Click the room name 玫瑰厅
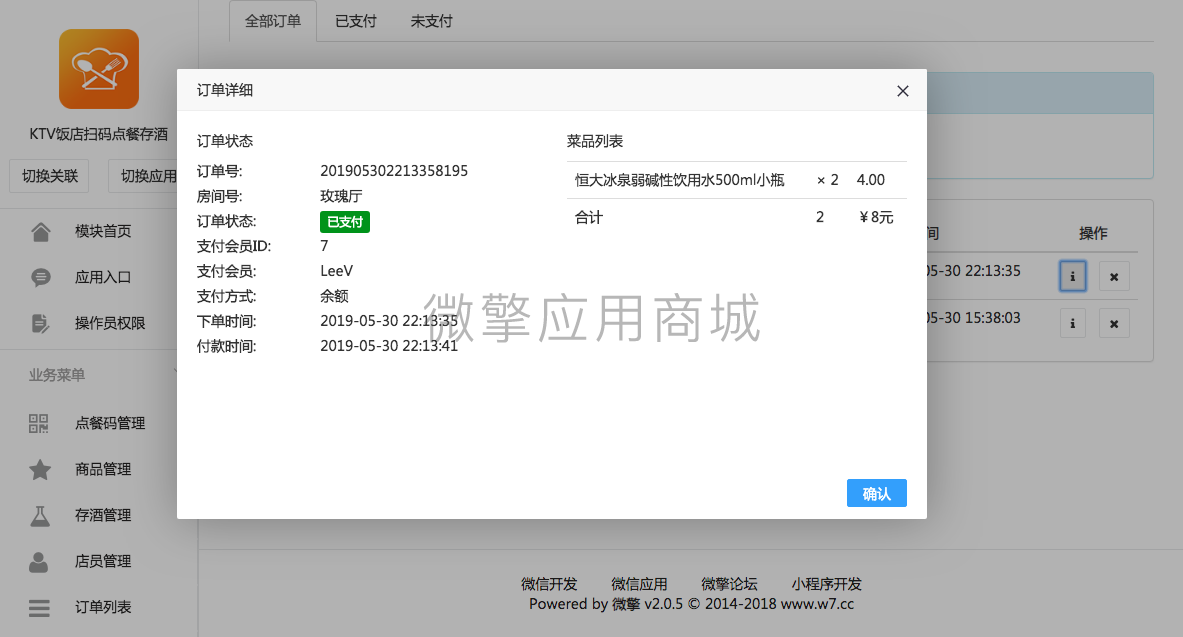The width and height of the screenshot is (1183, 637). [341, 196]
